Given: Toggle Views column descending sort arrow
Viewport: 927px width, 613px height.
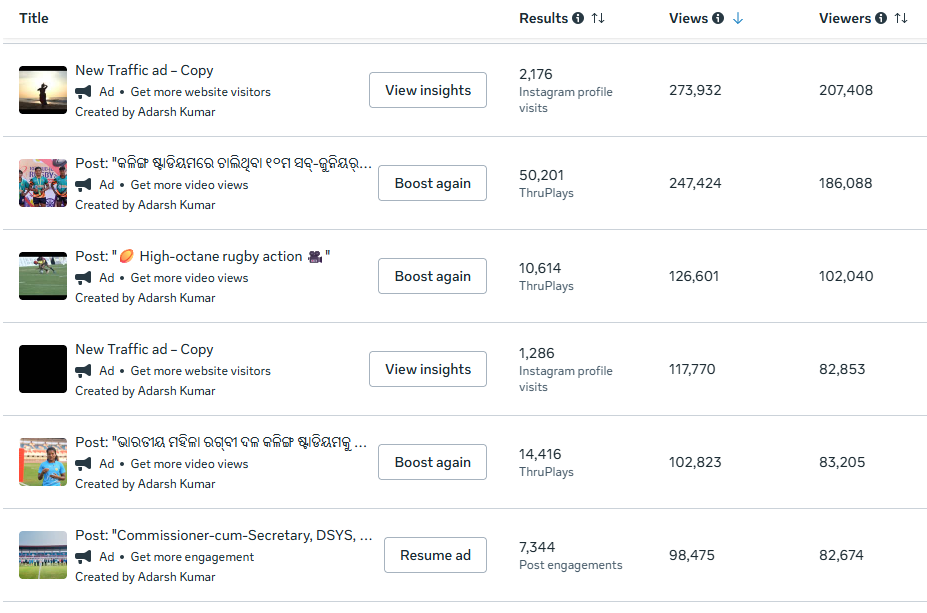Looking at the screenshot, I should (x=738, y=18).
